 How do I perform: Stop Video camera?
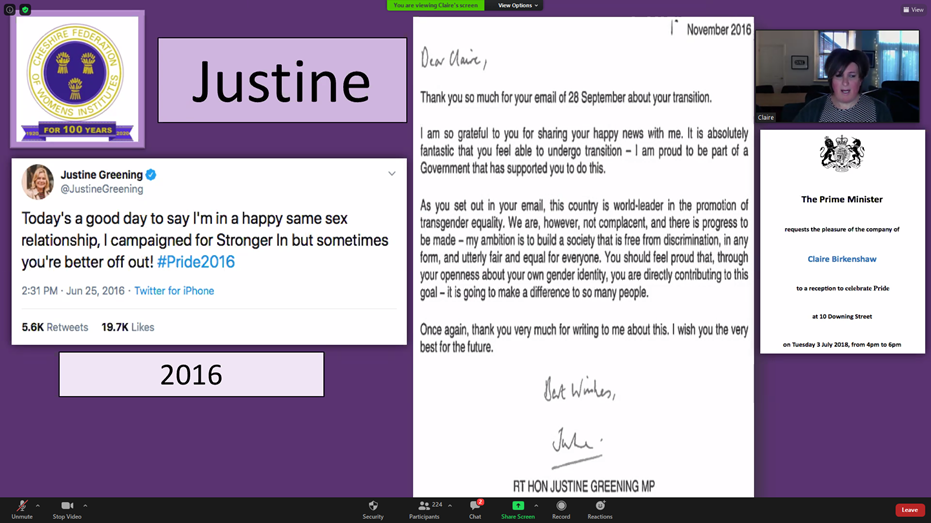pyautogui.click(x=67, y=508)
